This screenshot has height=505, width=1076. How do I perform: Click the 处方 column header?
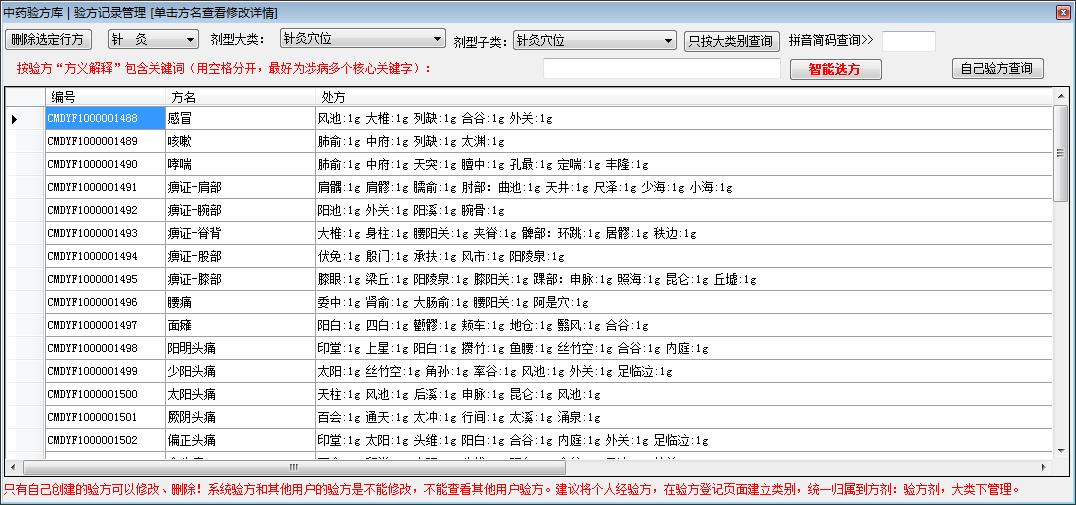pos(680,97)
